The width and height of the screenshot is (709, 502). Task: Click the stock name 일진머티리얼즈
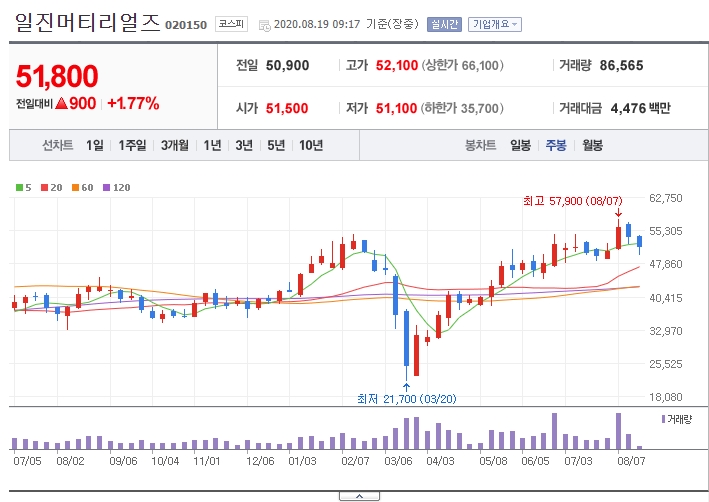click(88, 22)
